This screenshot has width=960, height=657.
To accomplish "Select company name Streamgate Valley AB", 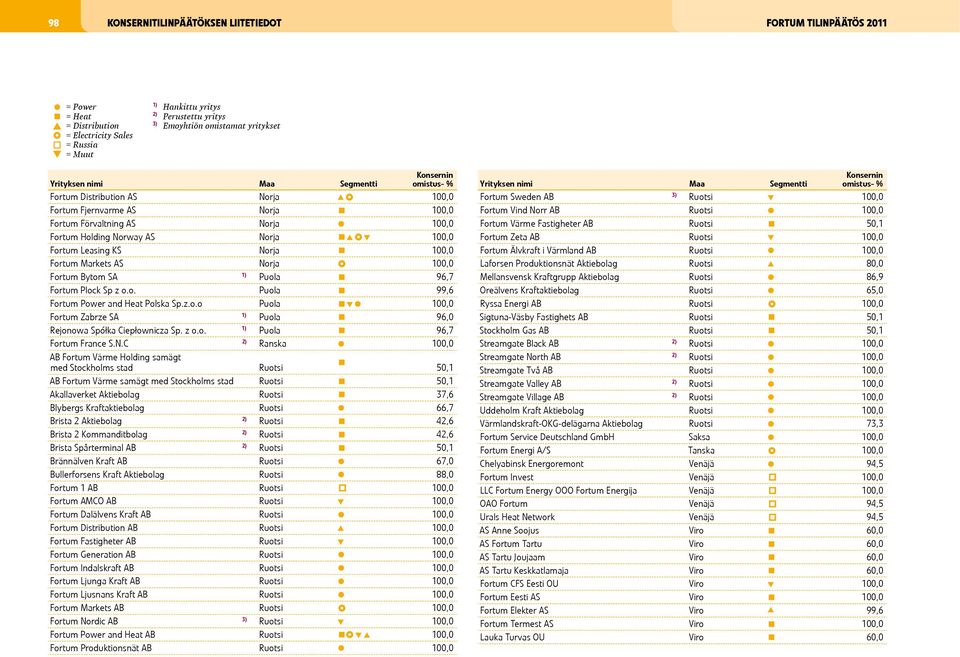I will (520, 384).
